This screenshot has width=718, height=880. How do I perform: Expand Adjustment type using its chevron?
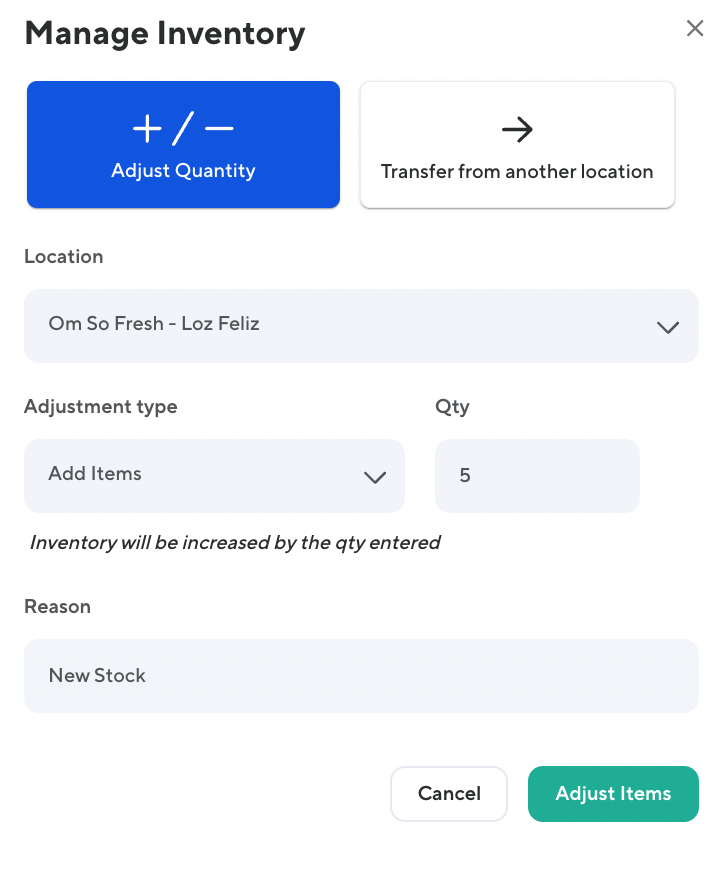tap(375, 477)
